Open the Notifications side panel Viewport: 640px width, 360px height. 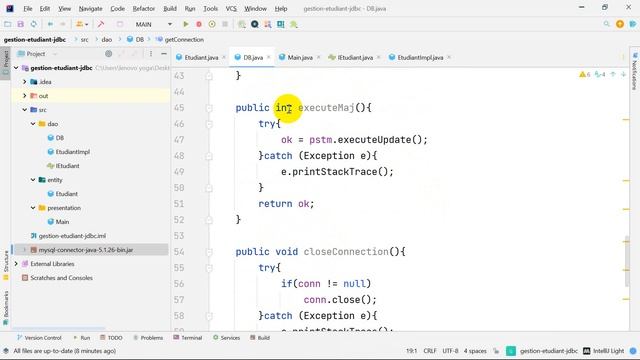point(635,71)
